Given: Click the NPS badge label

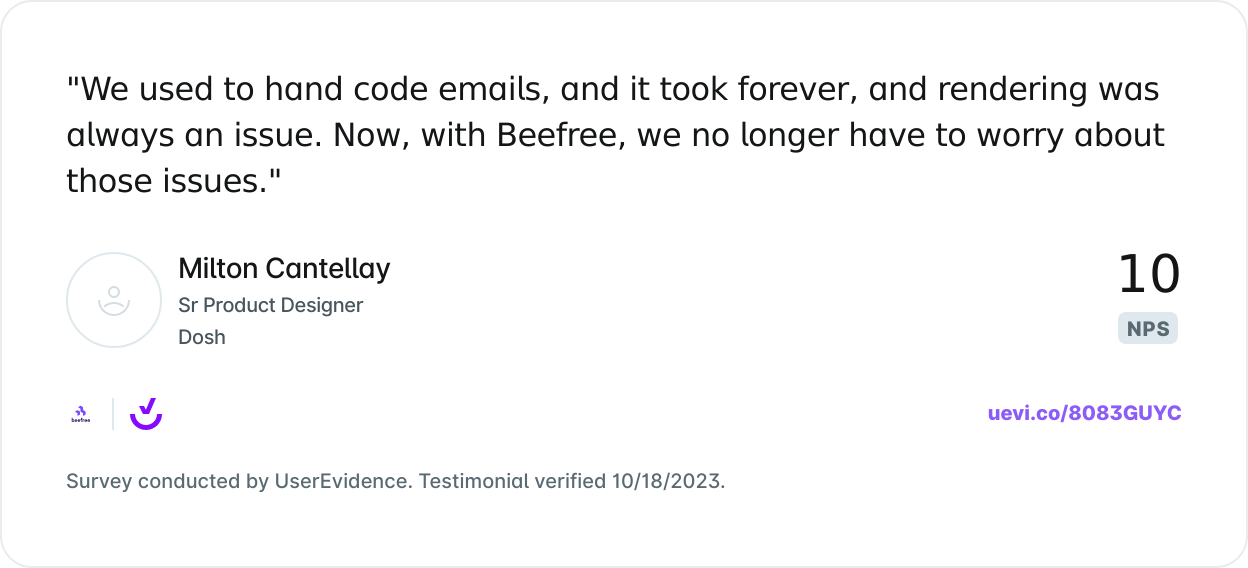Looking at the screenshot, I should coord(1148,329).
